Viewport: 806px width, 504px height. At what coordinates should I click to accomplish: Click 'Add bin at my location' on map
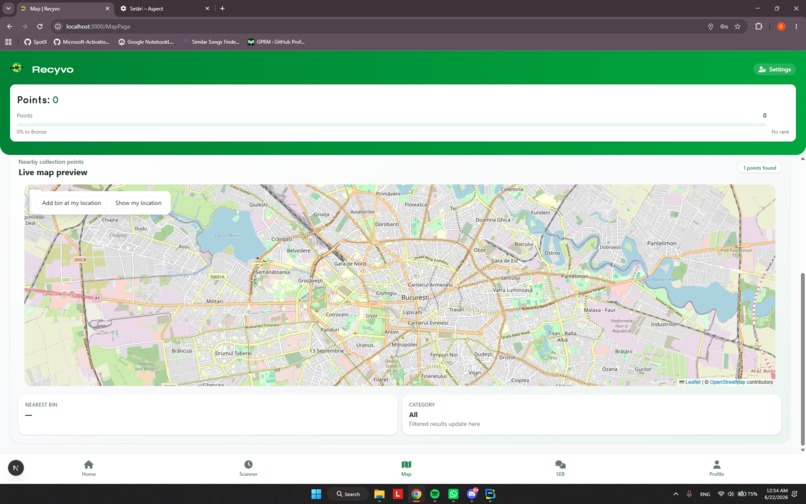click(x=71, y=203)
